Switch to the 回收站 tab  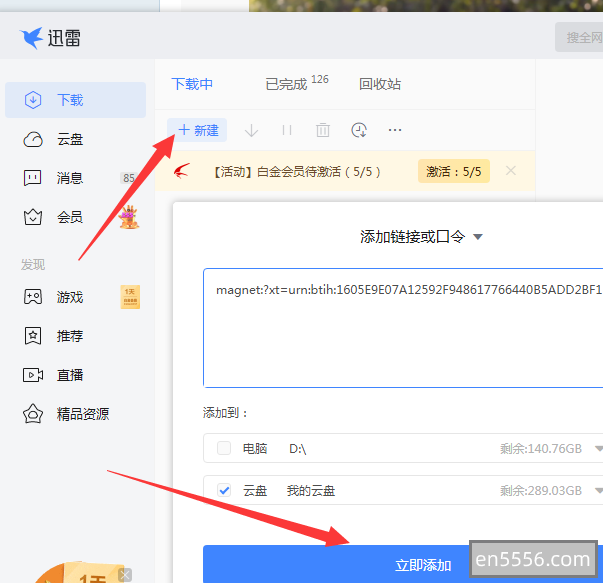point(380,84)
